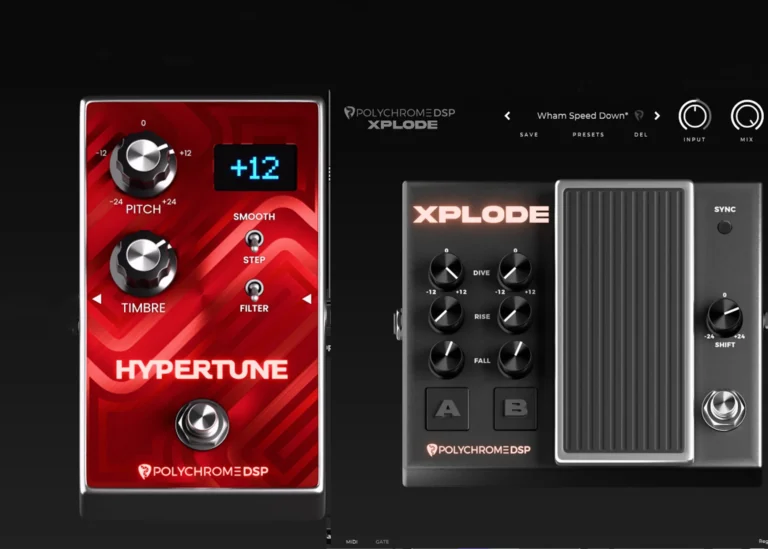Click the GATE label at the bottom
The image size is (768, 549).
point(382,542)
